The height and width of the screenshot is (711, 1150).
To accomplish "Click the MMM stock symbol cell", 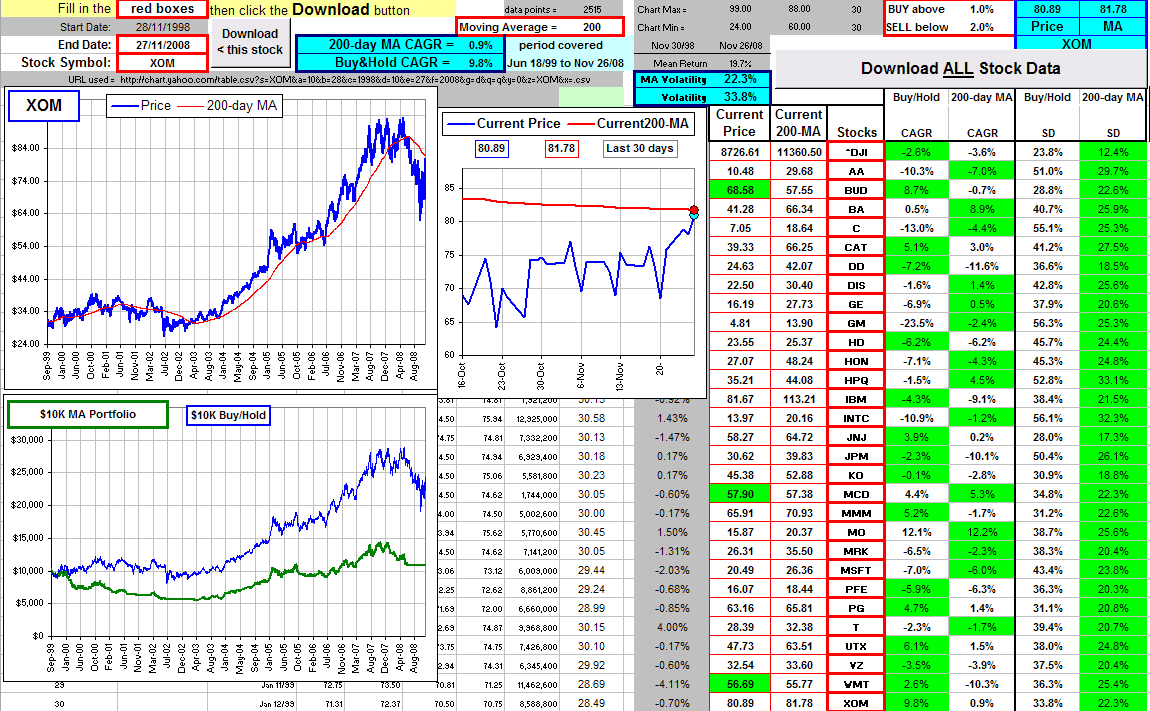I will coord(856,514).
